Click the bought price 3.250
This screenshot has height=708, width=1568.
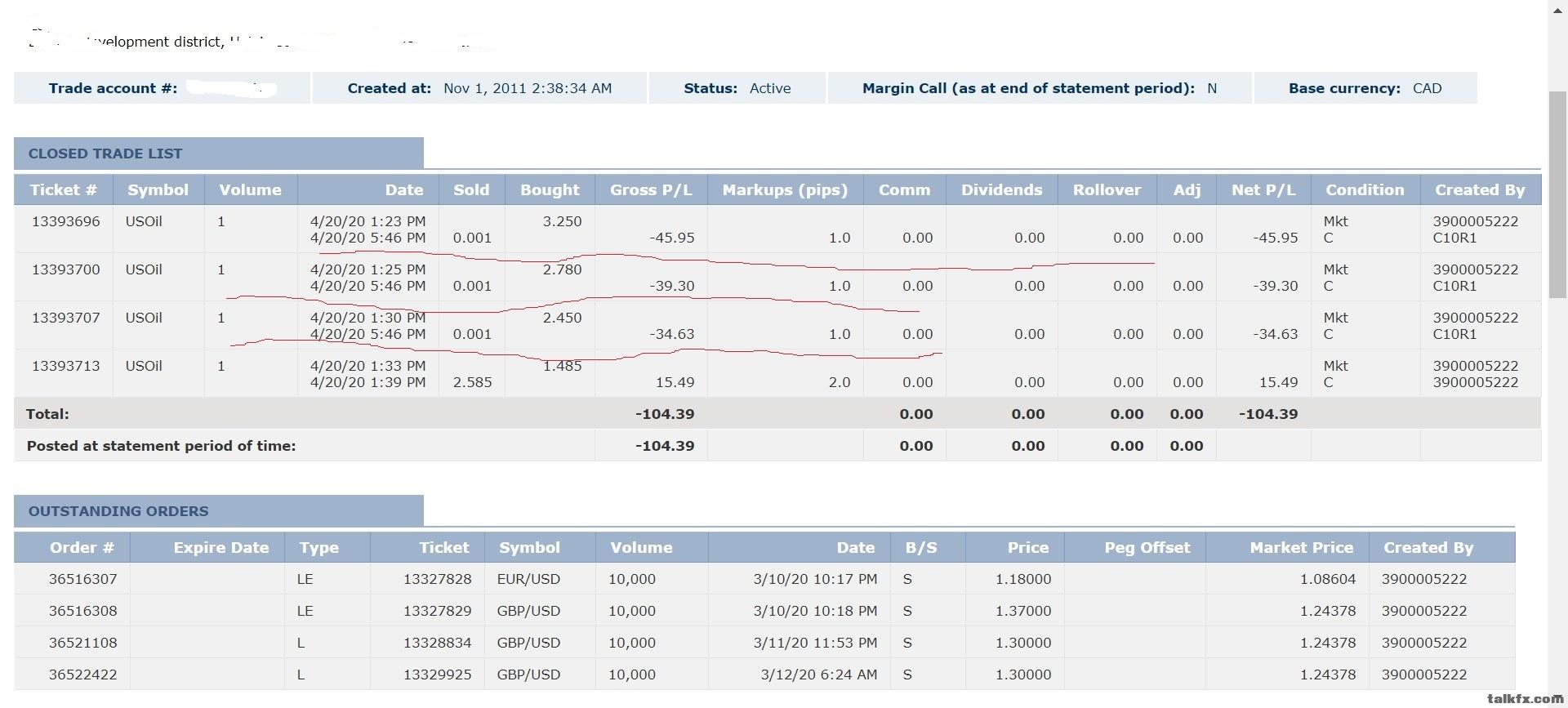[562, 221]
